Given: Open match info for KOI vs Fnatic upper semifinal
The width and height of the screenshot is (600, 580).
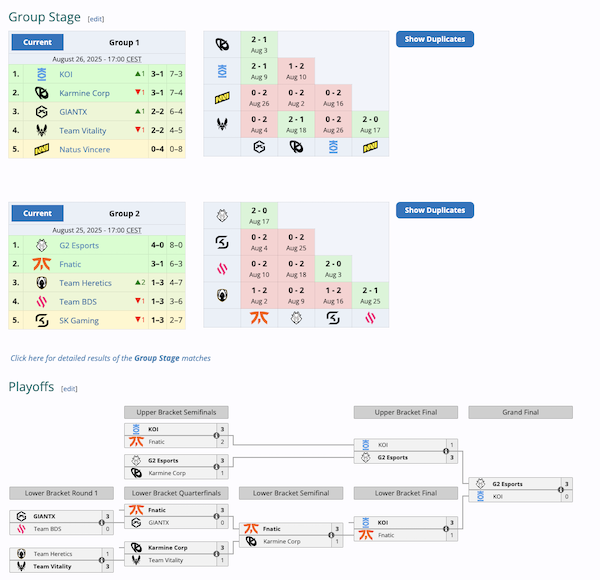Looking at the screenshot, I should coord(217,435).
